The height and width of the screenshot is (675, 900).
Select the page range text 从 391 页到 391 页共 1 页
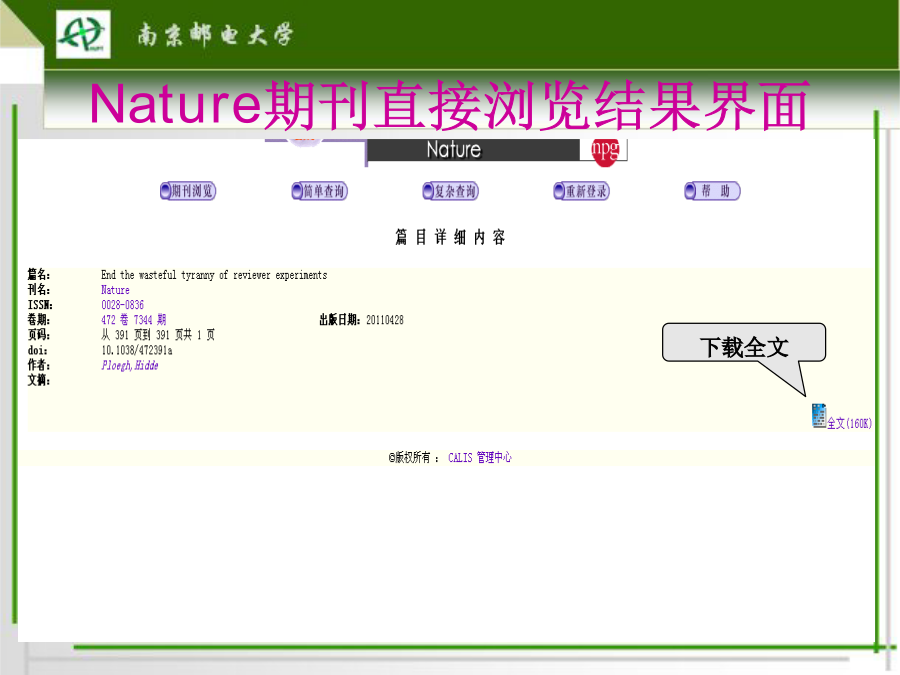coord(158,335)
